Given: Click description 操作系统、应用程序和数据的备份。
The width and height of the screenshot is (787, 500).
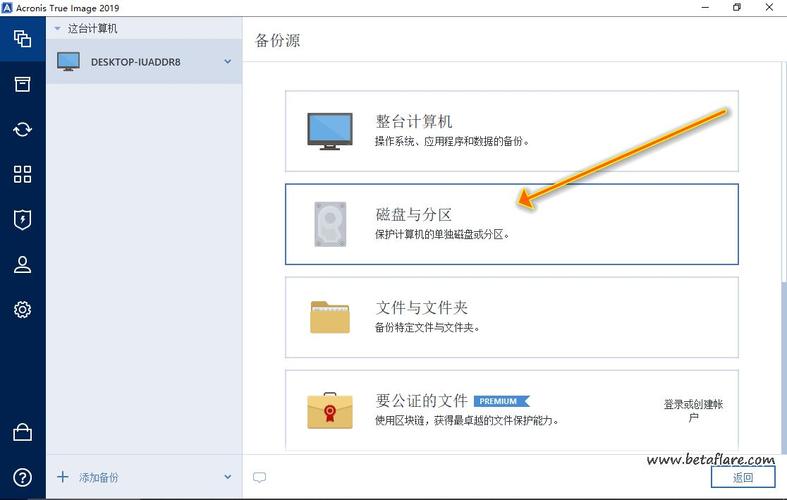Looking at the screenshot, I should pos(452,141).
